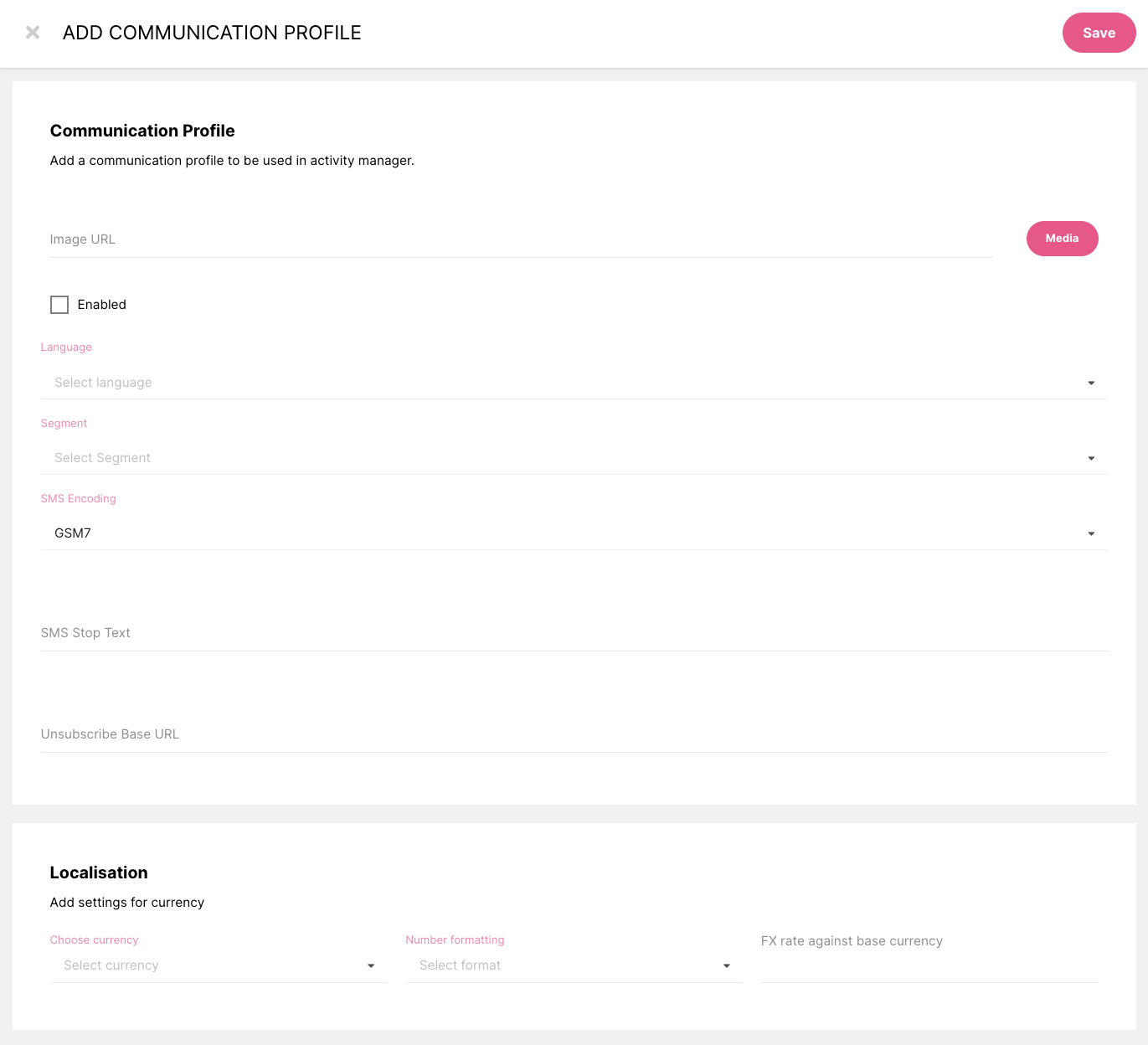Click the Enabled label text

102,305
